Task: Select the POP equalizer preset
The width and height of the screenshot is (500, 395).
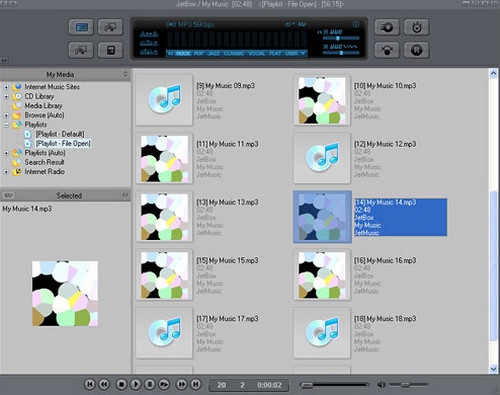Action: pos(199,53)
